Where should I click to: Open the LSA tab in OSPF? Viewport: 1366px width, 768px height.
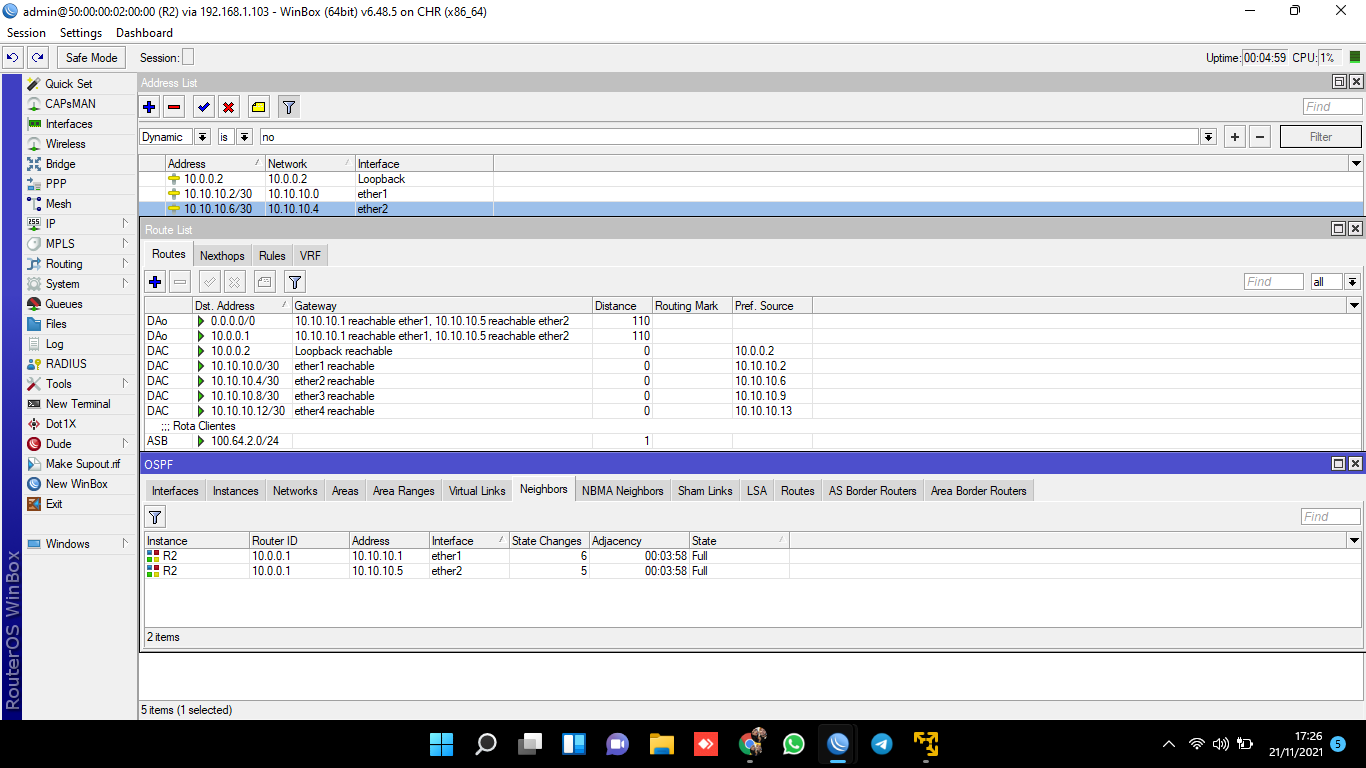coord(757,491)
